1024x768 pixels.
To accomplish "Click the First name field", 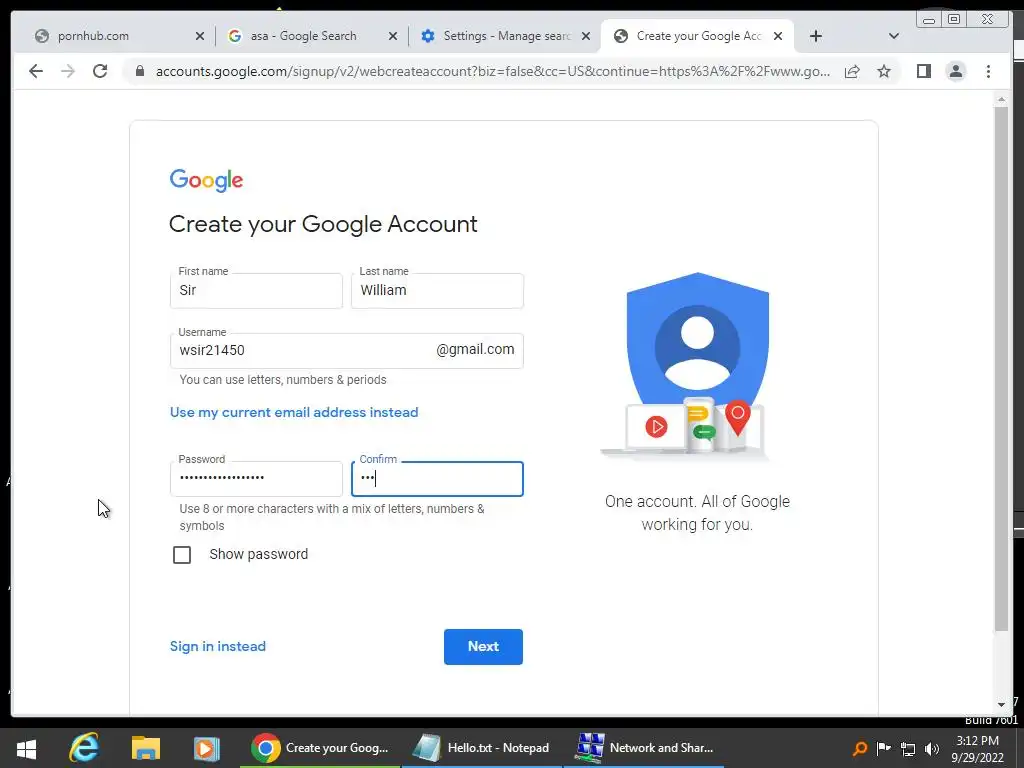I will tap(256, 291).
